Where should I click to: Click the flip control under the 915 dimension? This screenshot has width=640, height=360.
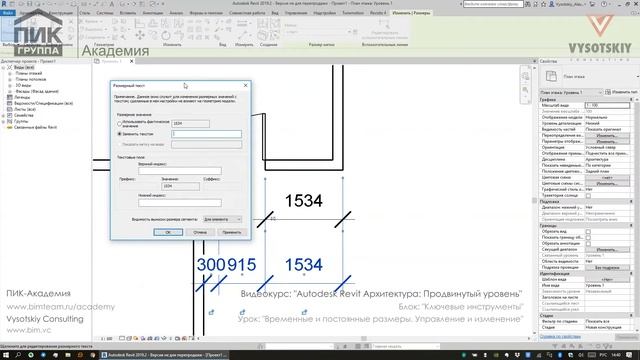[242, 312]
